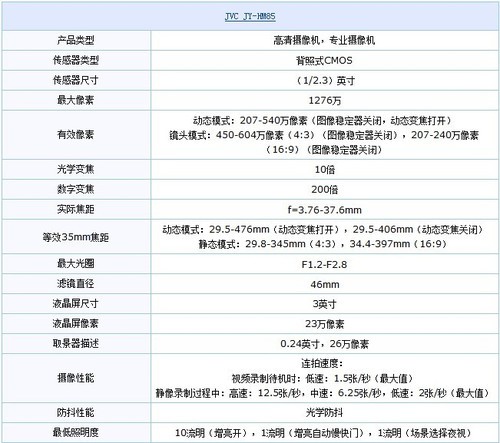Select the 摄像性能 label
The width and height of the screenshot is (500, 443).
pos(76,378)
